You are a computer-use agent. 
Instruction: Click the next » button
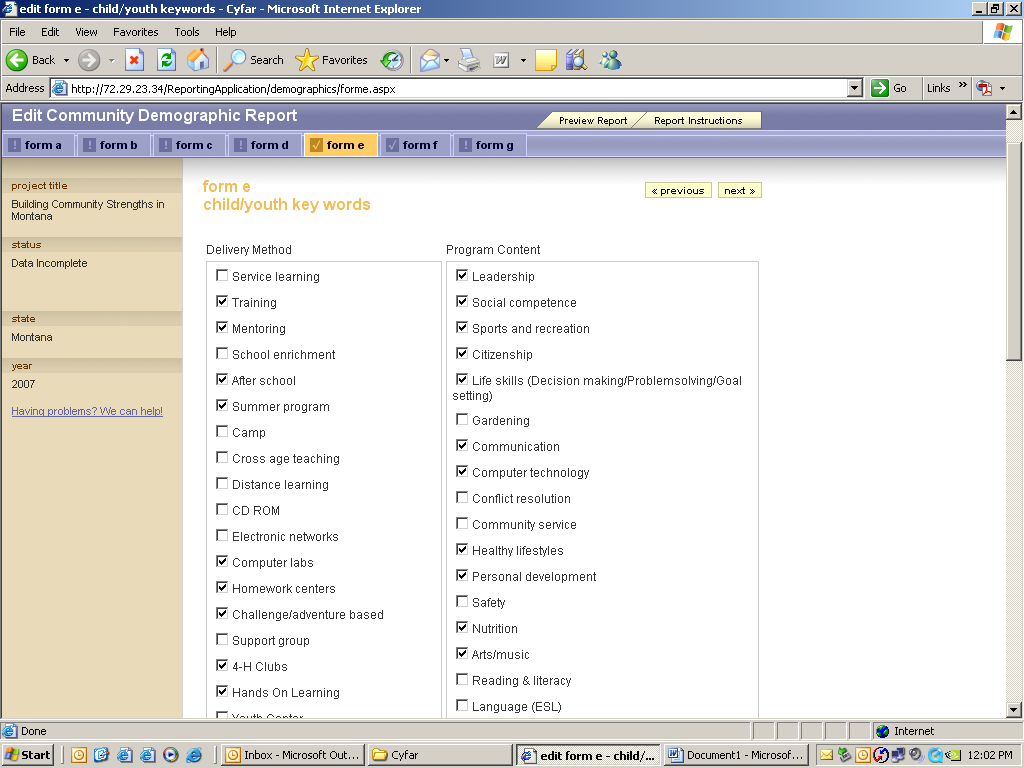click(x=739, y=190)
